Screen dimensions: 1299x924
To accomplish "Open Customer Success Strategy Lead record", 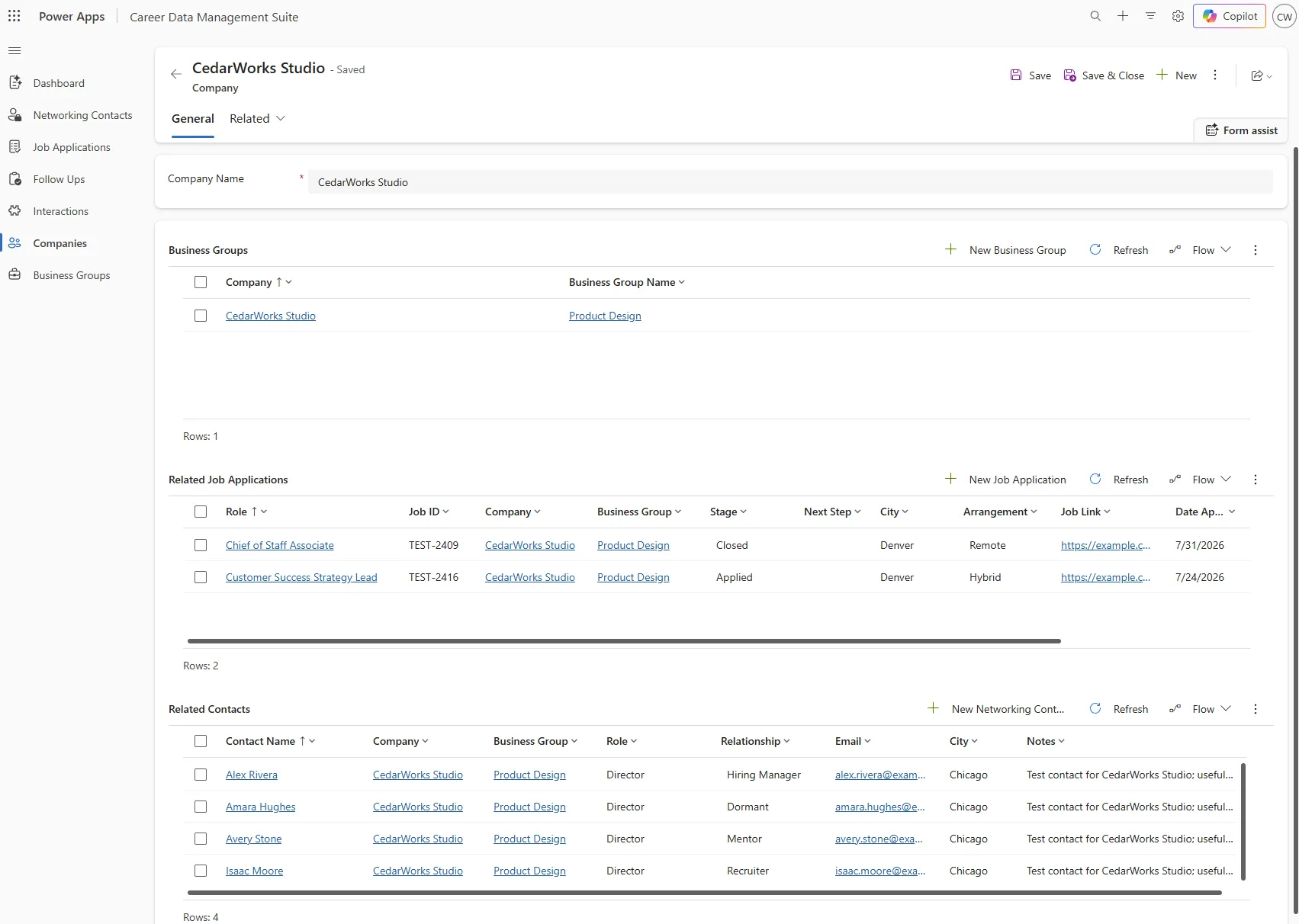I will 301,577.
